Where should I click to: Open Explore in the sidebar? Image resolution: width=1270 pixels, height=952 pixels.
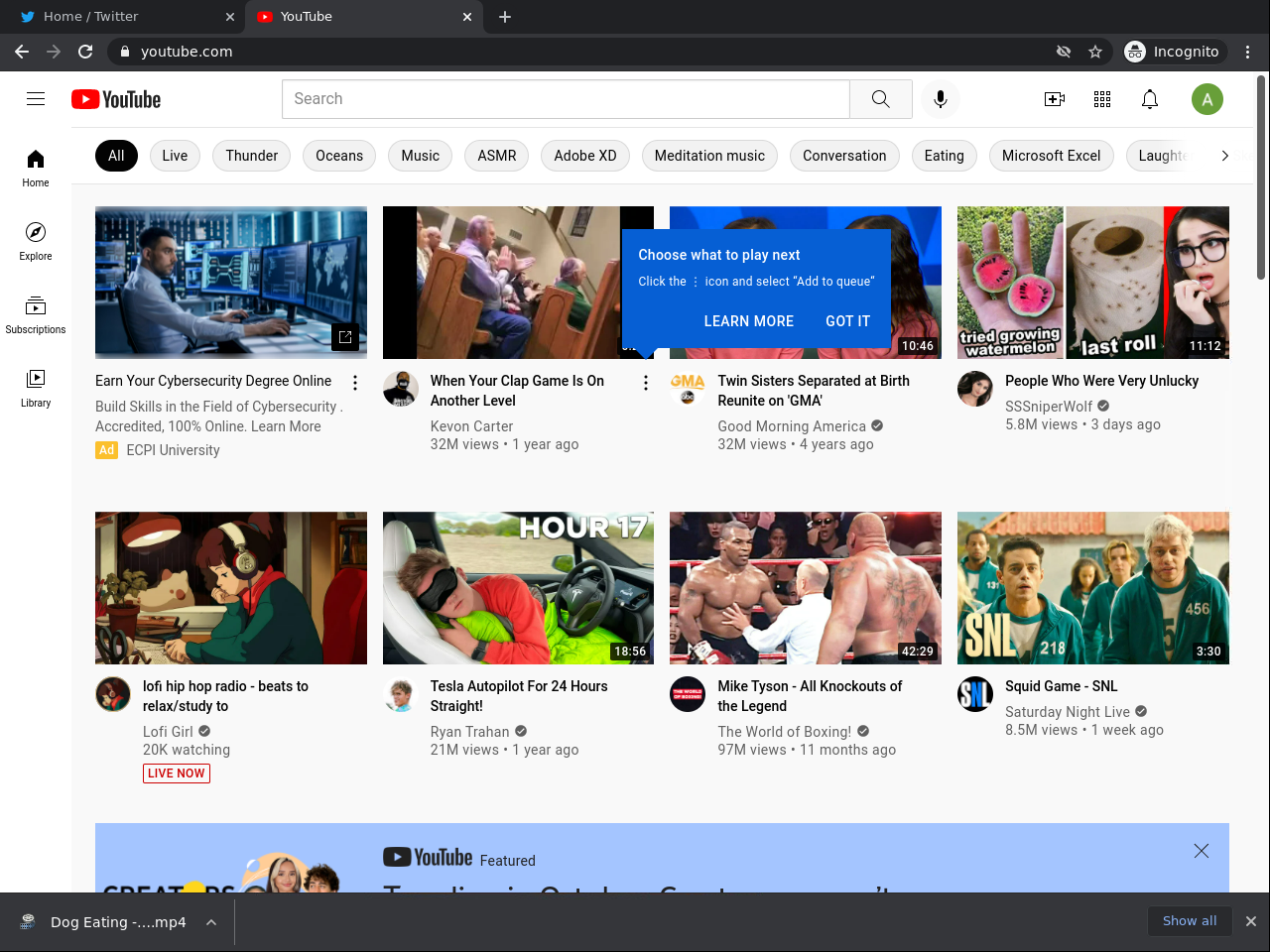(36, 241)
